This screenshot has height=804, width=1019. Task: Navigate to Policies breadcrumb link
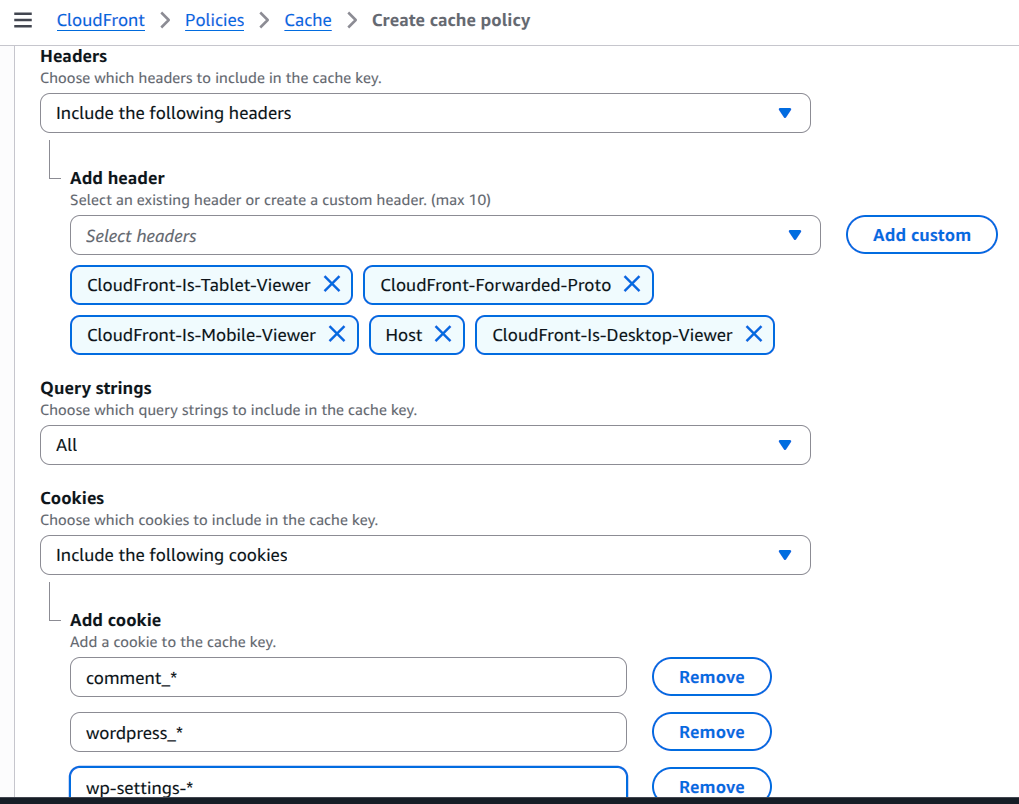[x=214, y=20]
